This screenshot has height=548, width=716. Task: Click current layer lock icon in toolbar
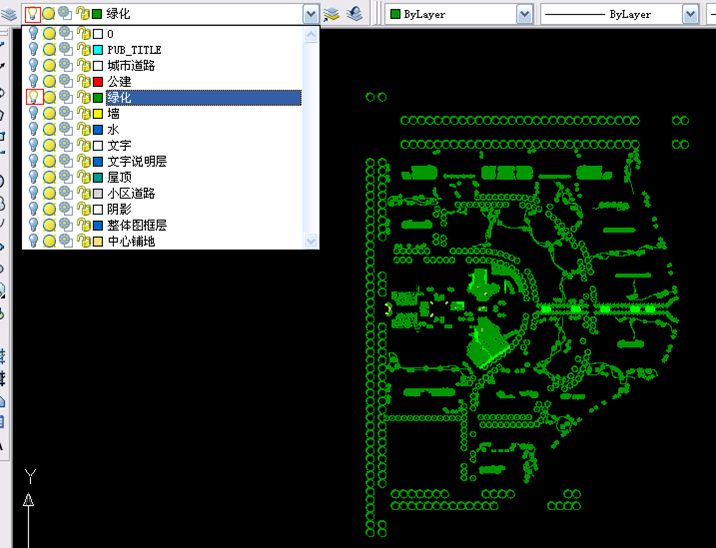click(x=83, y=14)
